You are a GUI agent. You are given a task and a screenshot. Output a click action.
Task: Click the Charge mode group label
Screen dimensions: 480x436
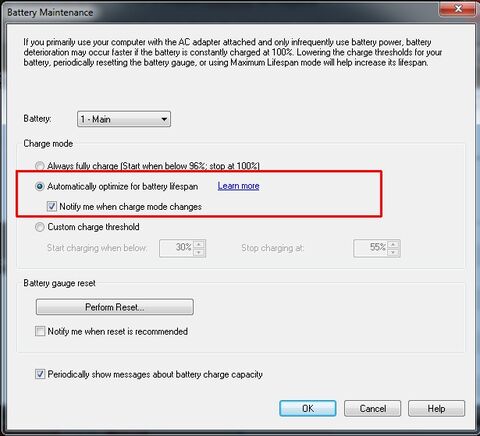[48, 144]
